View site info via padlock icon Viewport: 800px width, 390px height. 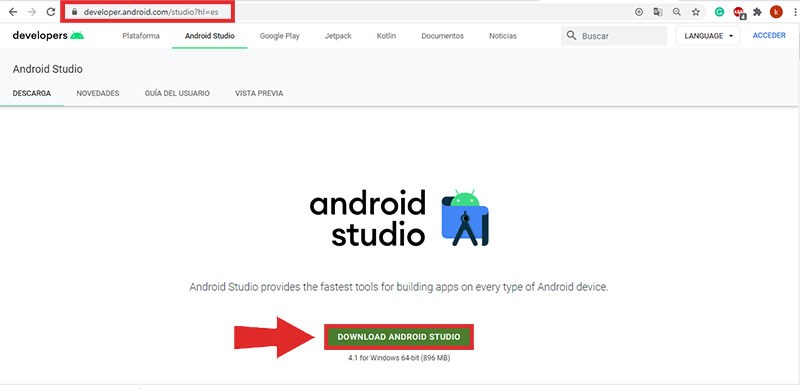74,12
